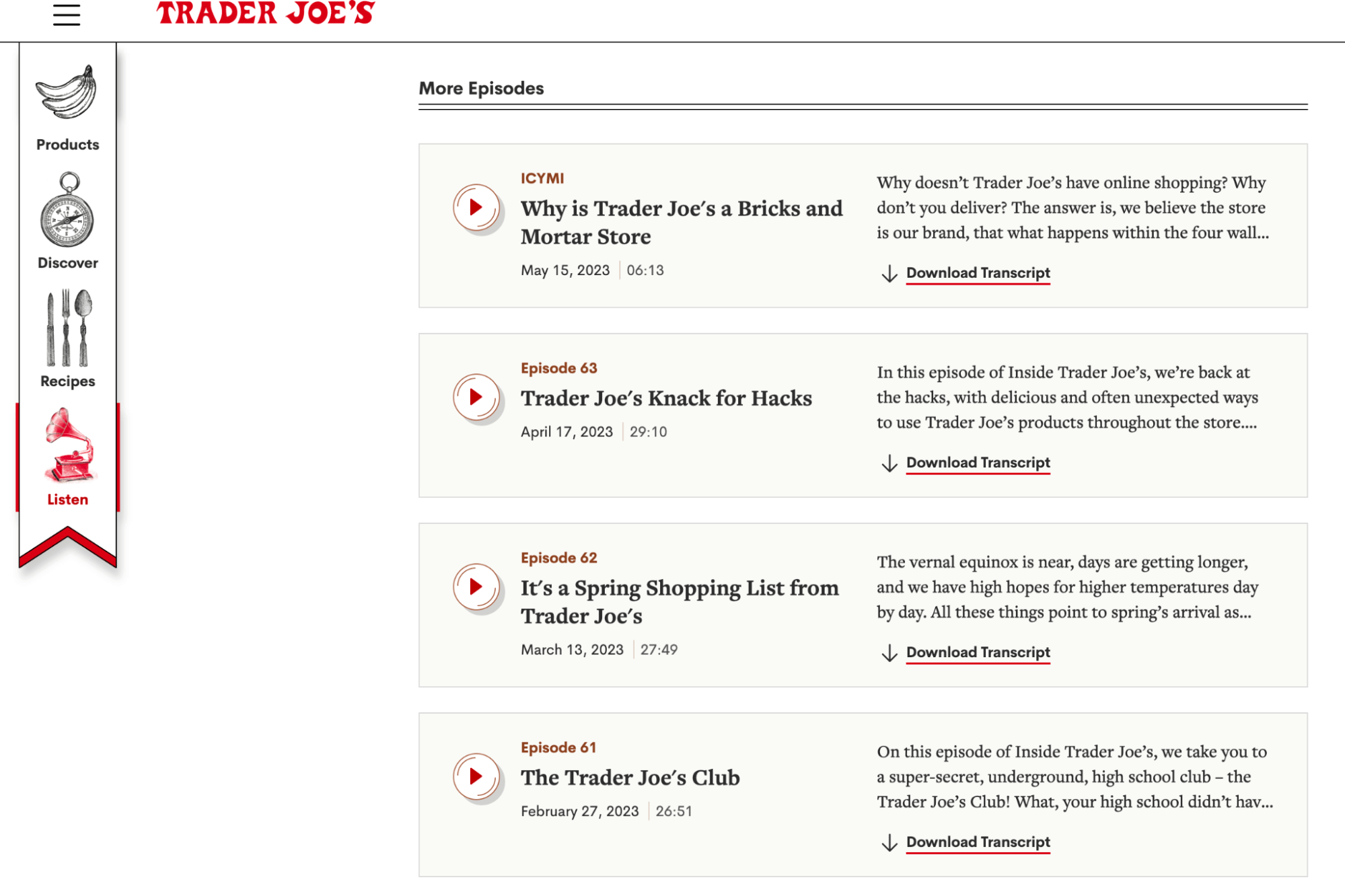The image size is (1345, 896).
Task: Click the 'More Episodes' heading
Action: [x=481, y=88]
